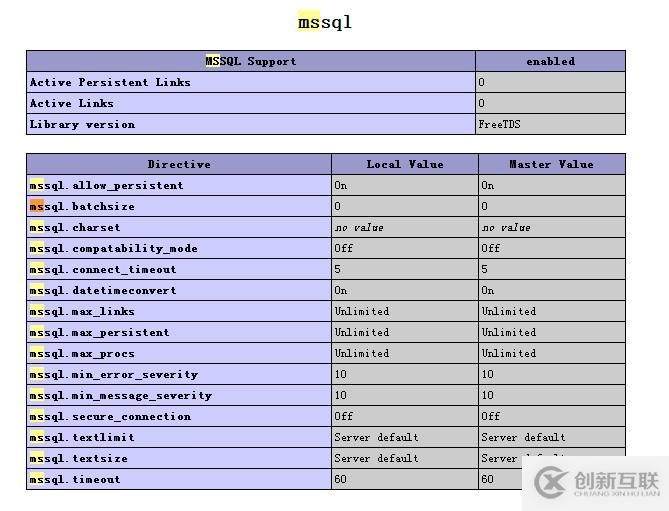Click the mssql.connect_timeout directive

pyautogui.click(x=103, y=269)
